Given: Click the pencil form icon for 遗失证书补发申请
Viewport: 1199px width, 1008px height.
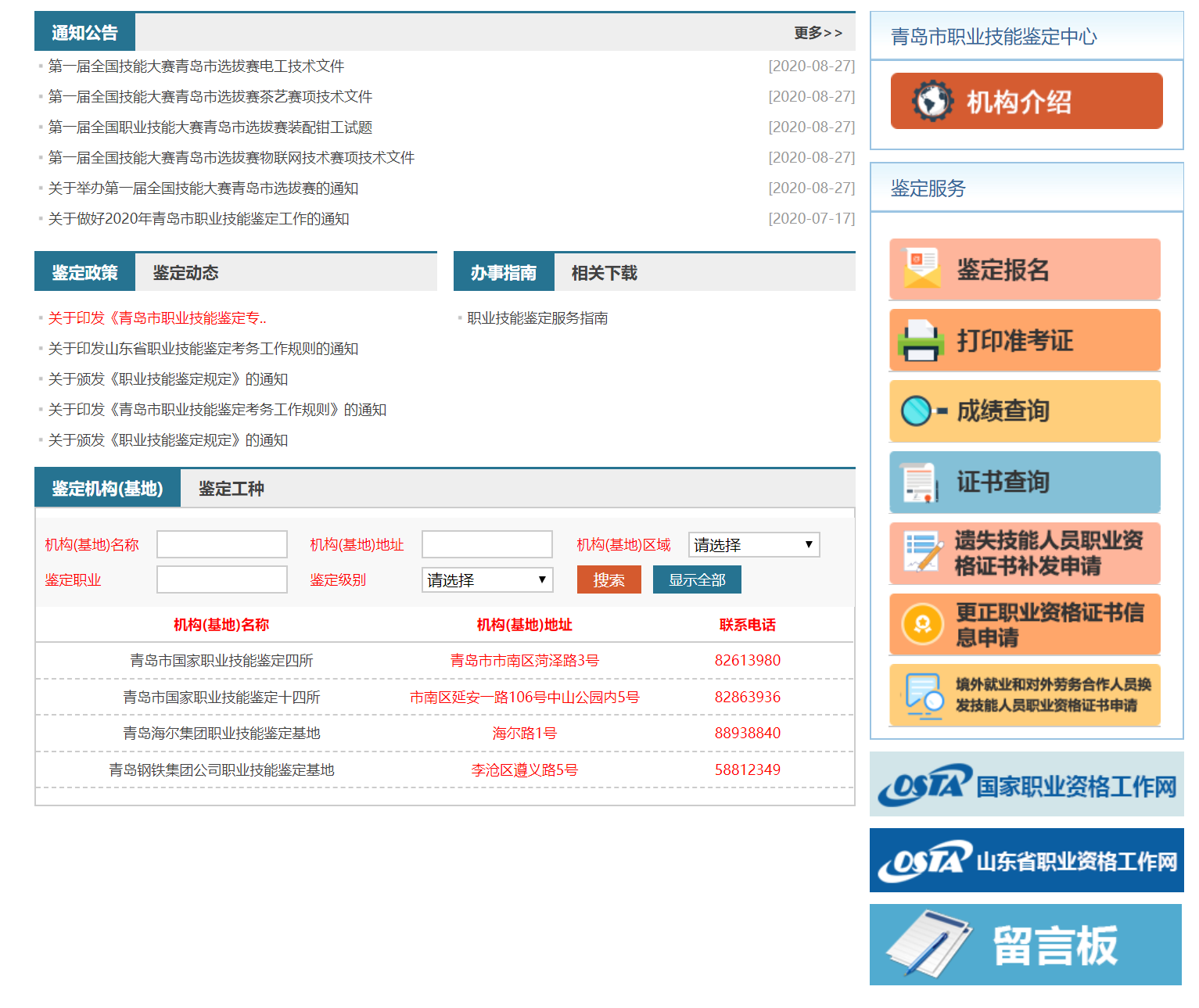Looking at the screenshot, I should 921,552.
